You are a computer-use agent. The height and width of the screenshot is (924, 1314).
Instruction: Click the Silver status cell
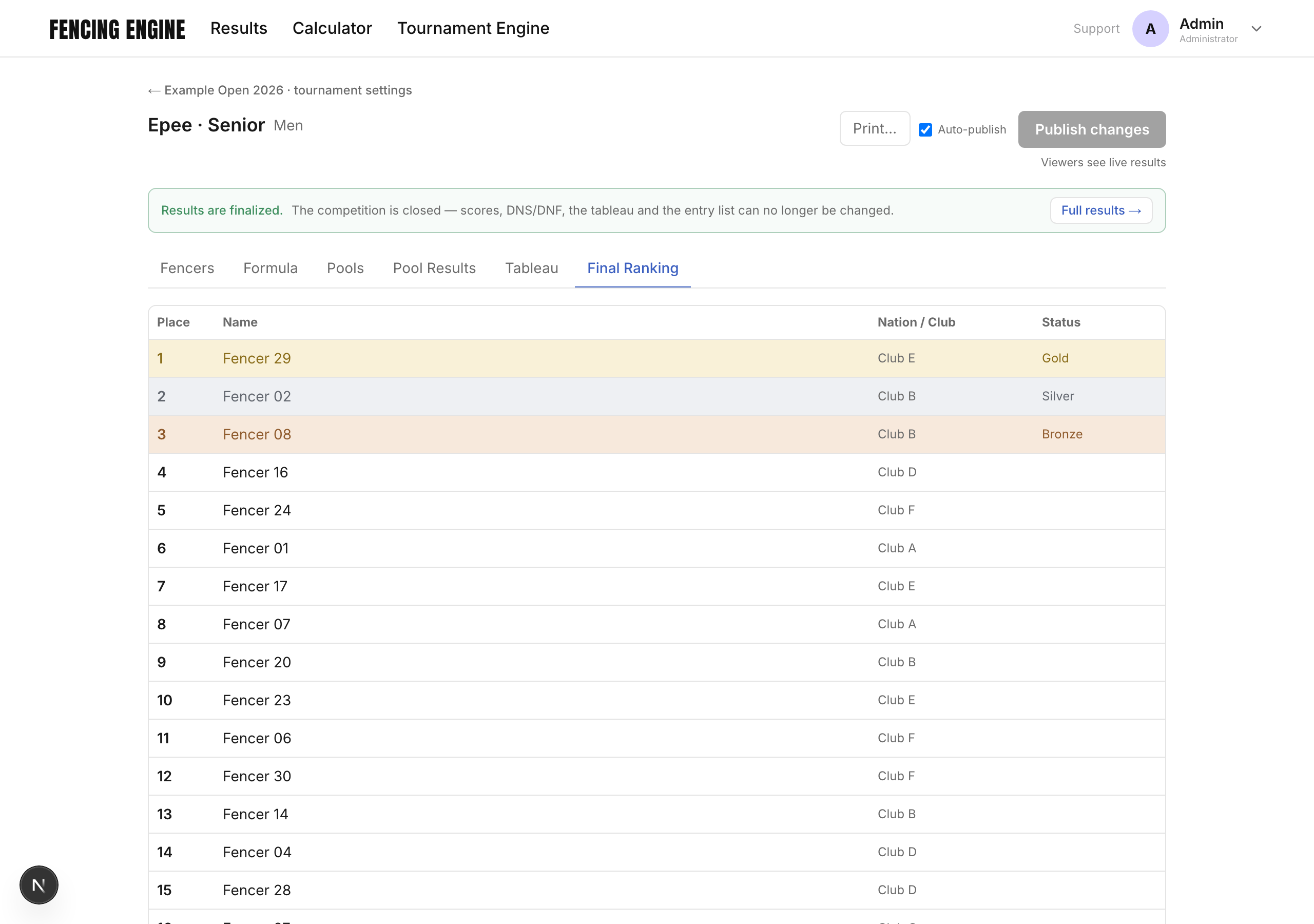(x=1057, y=396)
